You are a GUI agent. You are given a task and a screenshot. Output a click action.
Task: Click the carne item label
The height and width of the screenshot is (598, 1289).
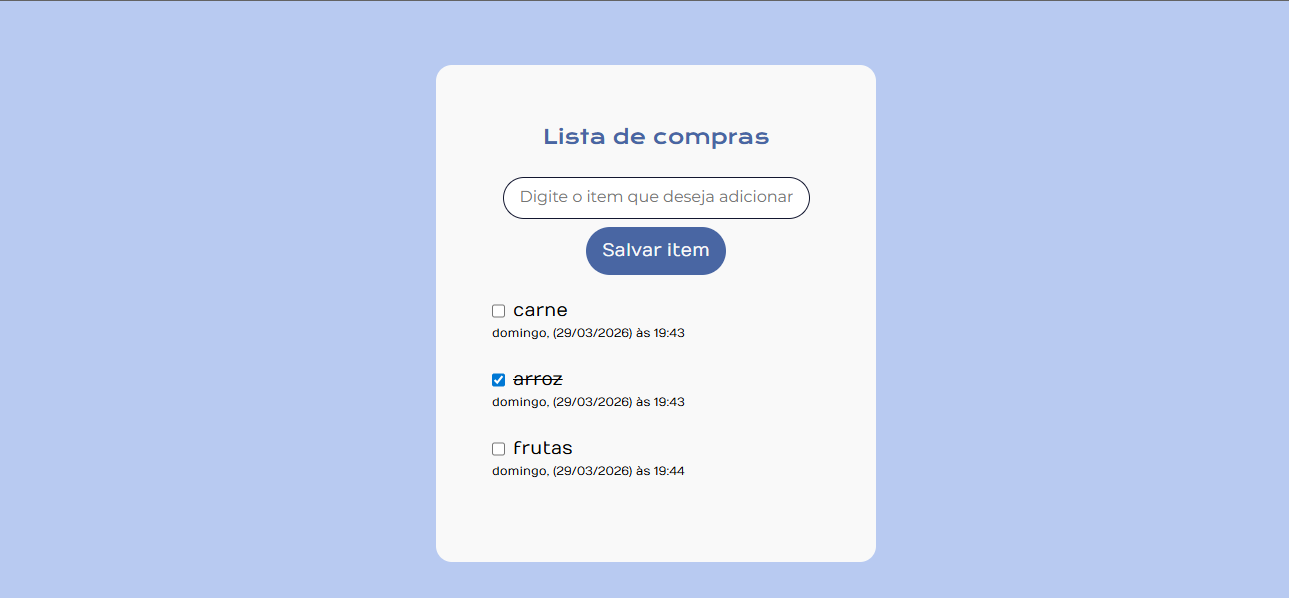click(x=540, y=310)
